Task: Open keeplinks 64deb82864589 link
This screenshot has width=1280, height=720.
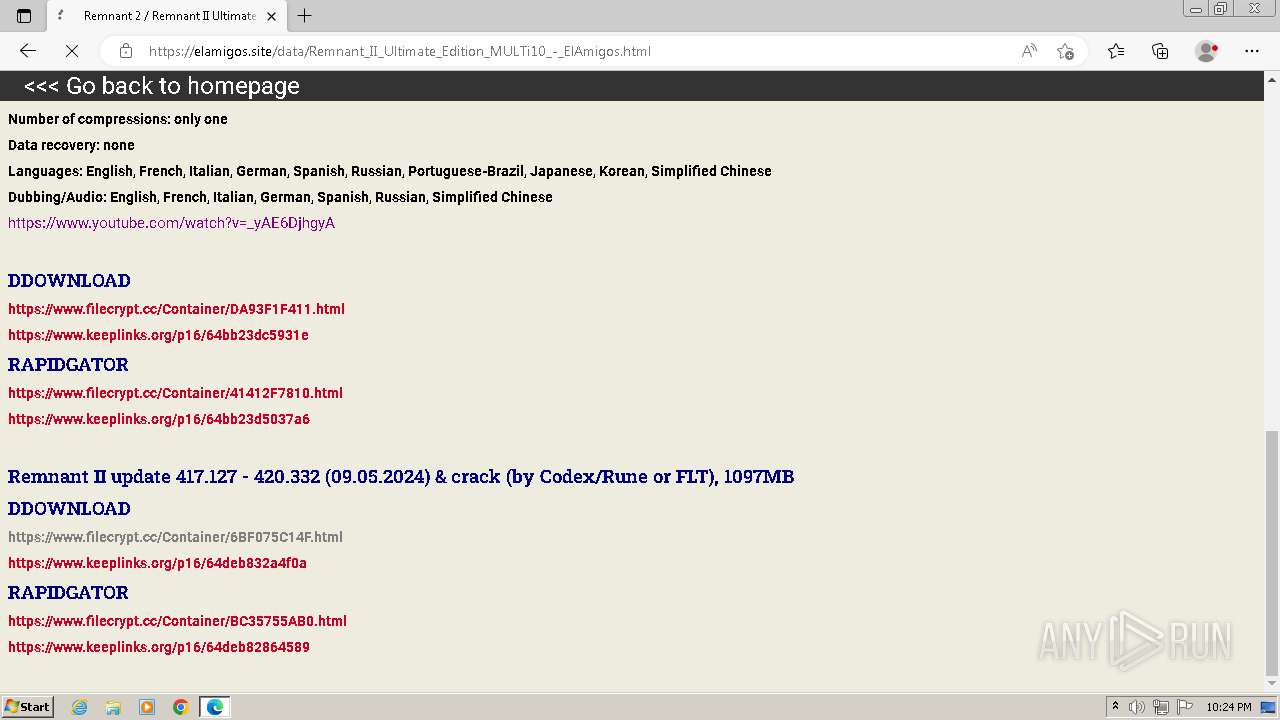Action: pos(159,647)
